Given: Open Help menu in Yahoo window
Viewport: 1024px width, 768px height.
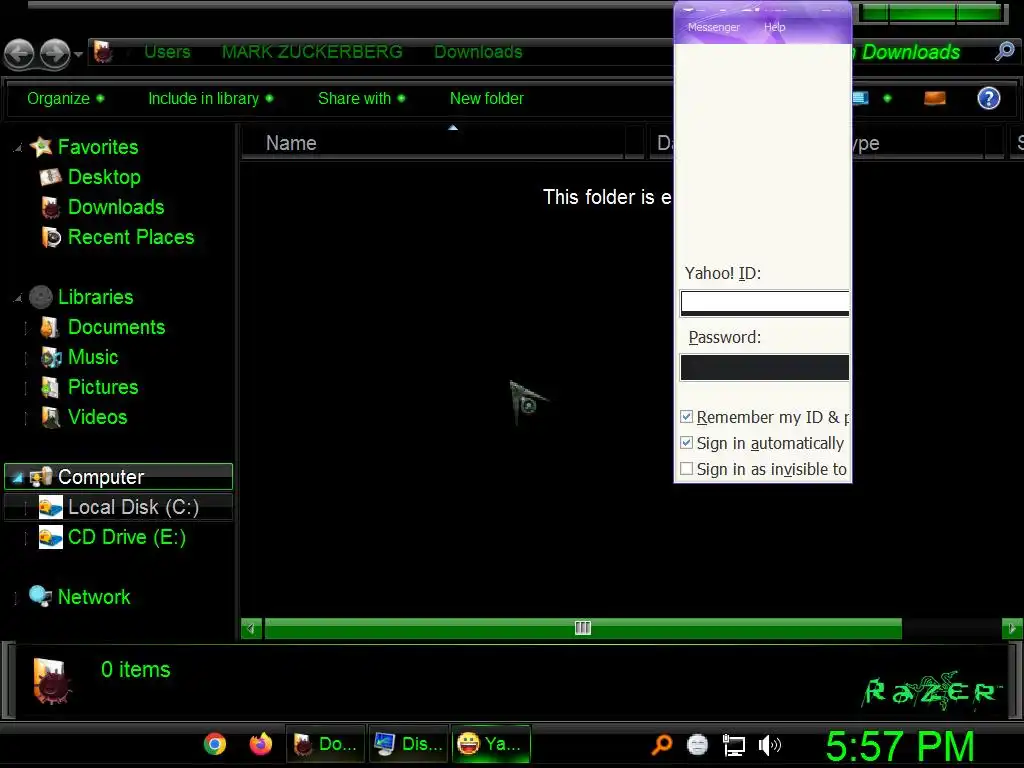Looking at the screenshot, I should tap(775, 27).
